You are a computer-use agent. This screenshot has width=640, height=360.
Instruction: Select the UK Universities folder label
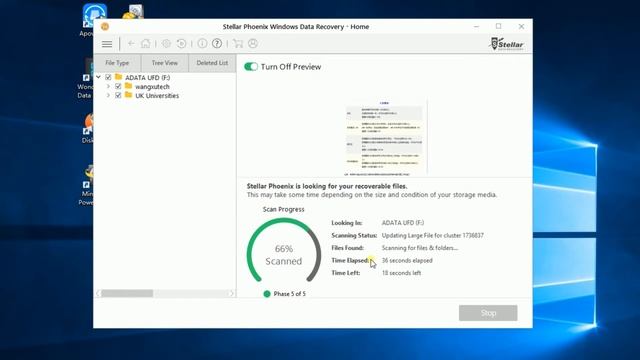point(157,96)
